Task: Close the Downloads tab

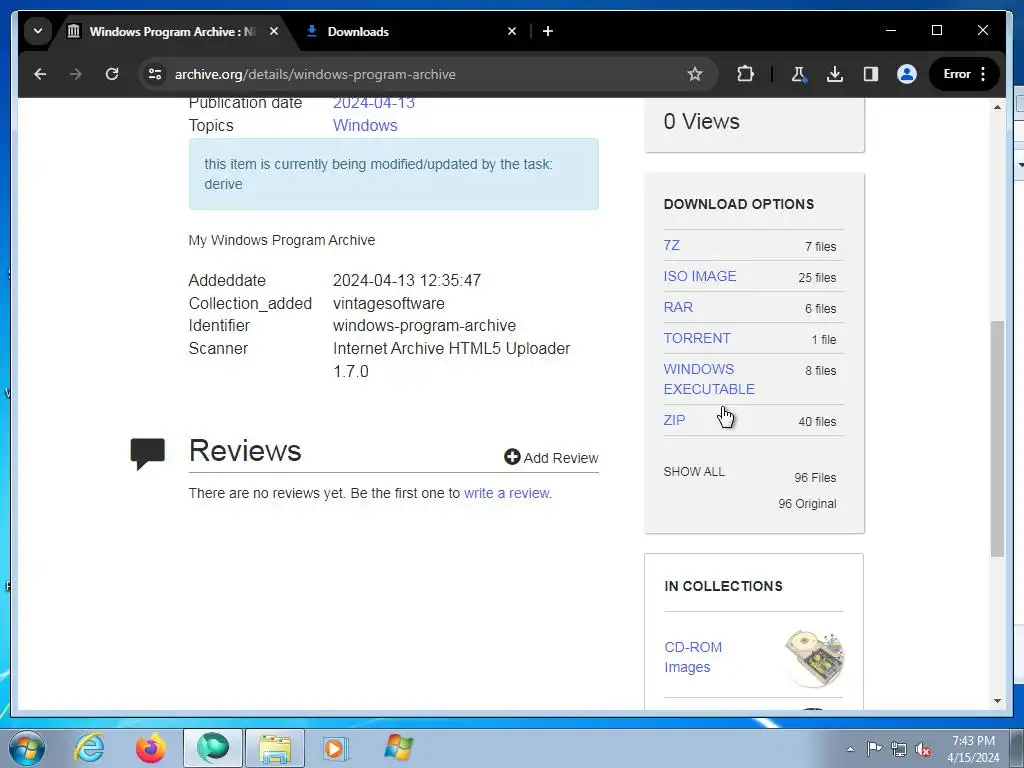Action: (512, 31)
